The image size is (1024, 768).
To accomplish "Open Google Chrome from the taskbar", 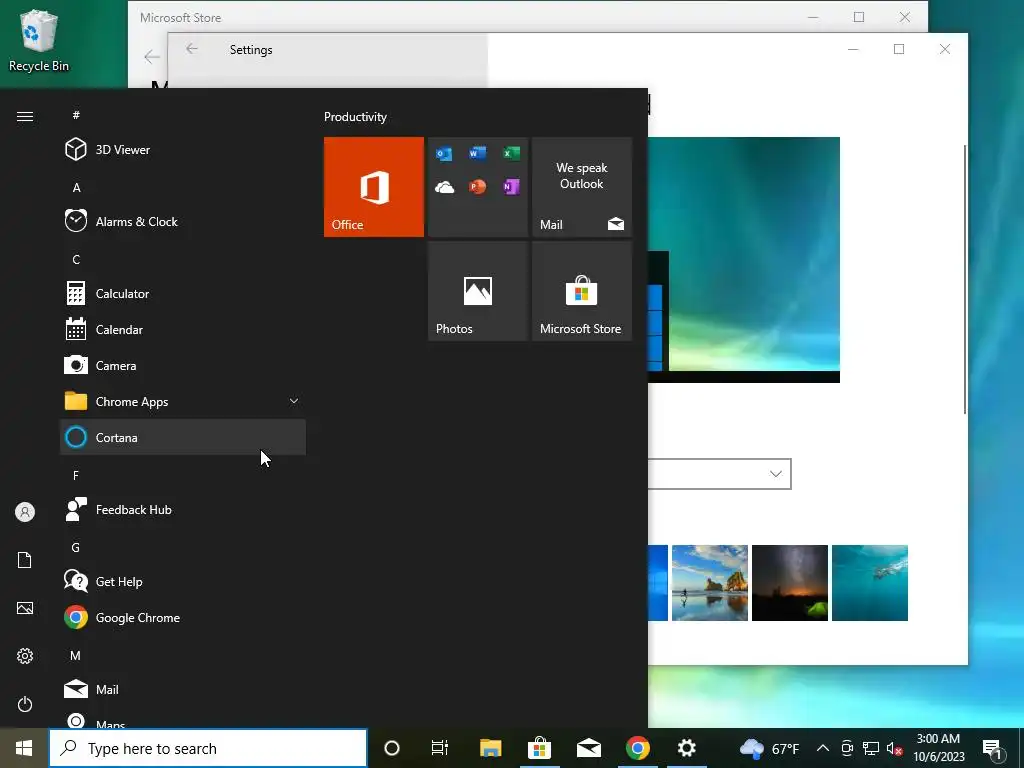I will pos(637,748).
